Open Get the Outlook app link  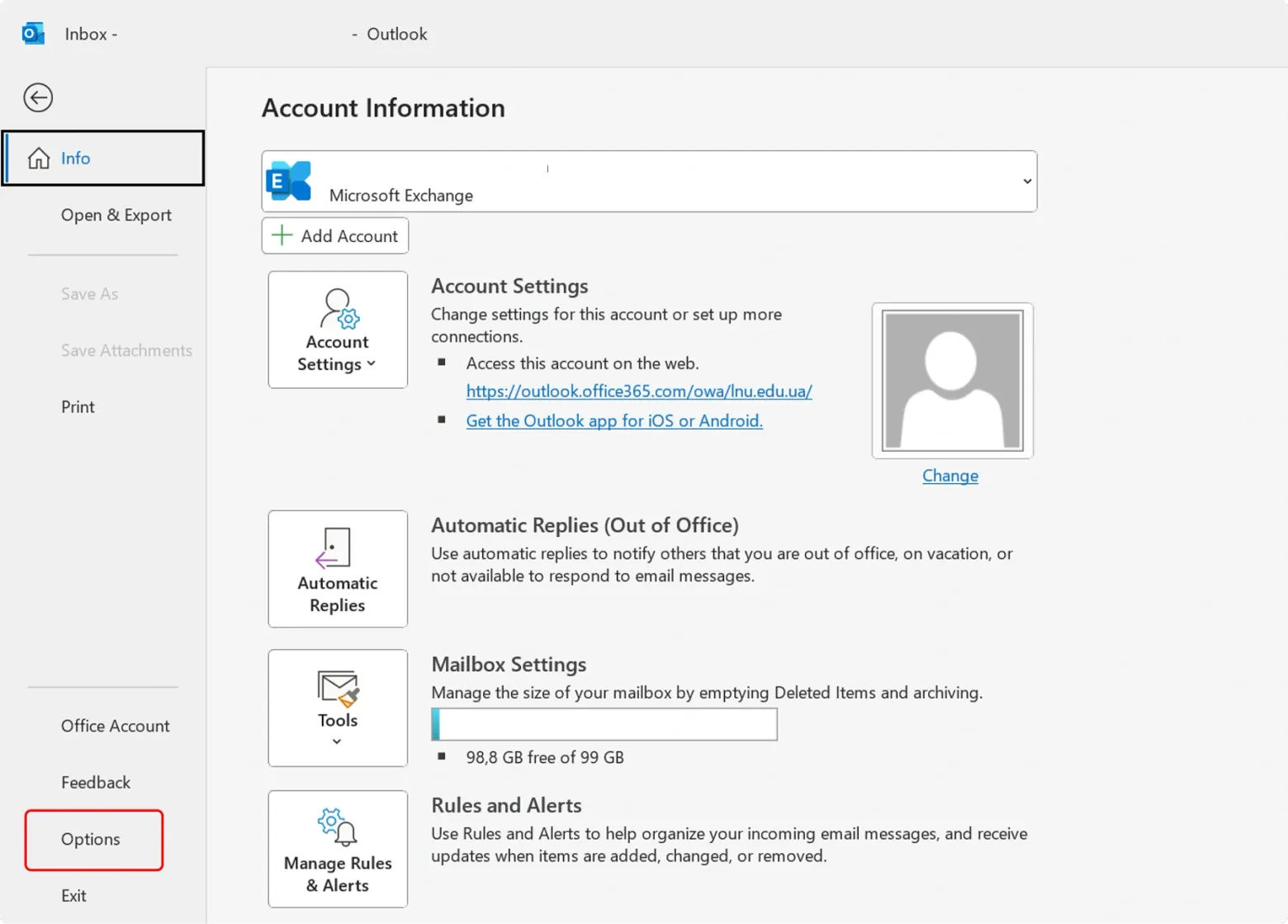(x=614, y=420)
